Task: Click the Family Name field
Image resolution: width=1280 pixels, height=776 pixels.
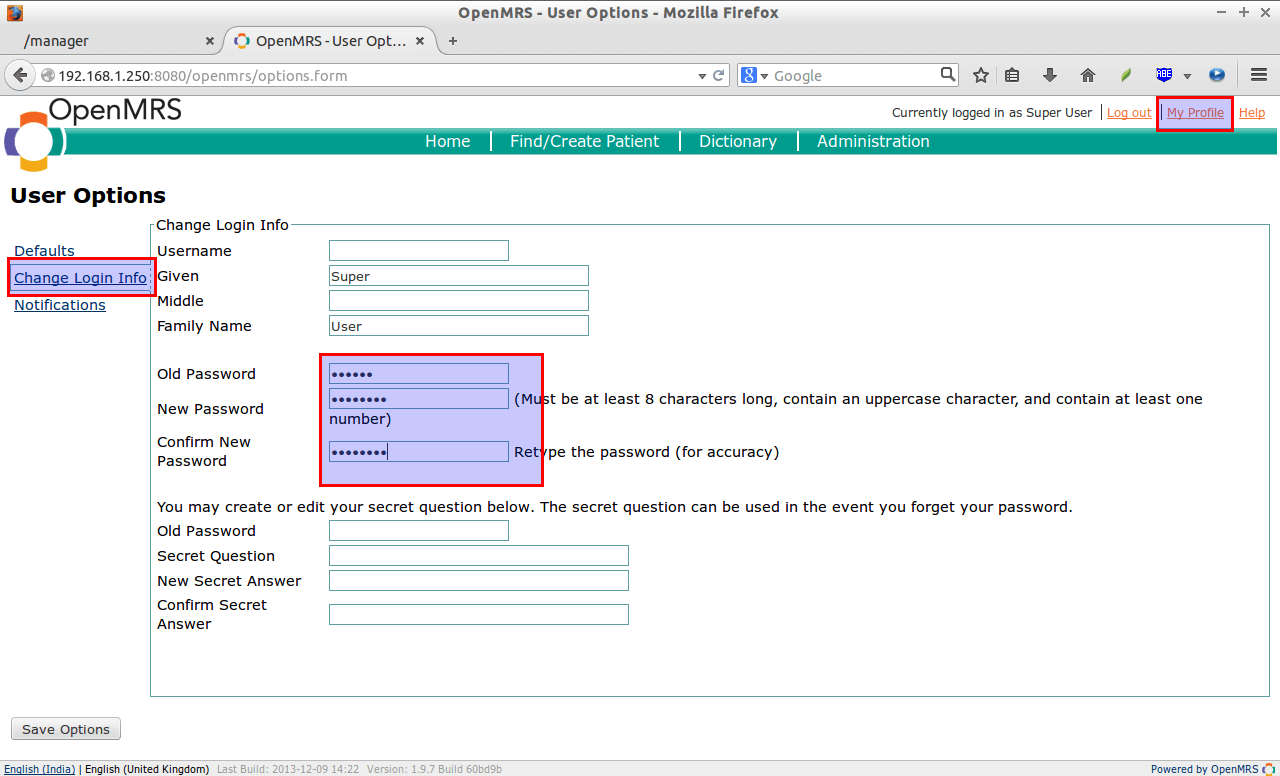Action: pos(459,326)
